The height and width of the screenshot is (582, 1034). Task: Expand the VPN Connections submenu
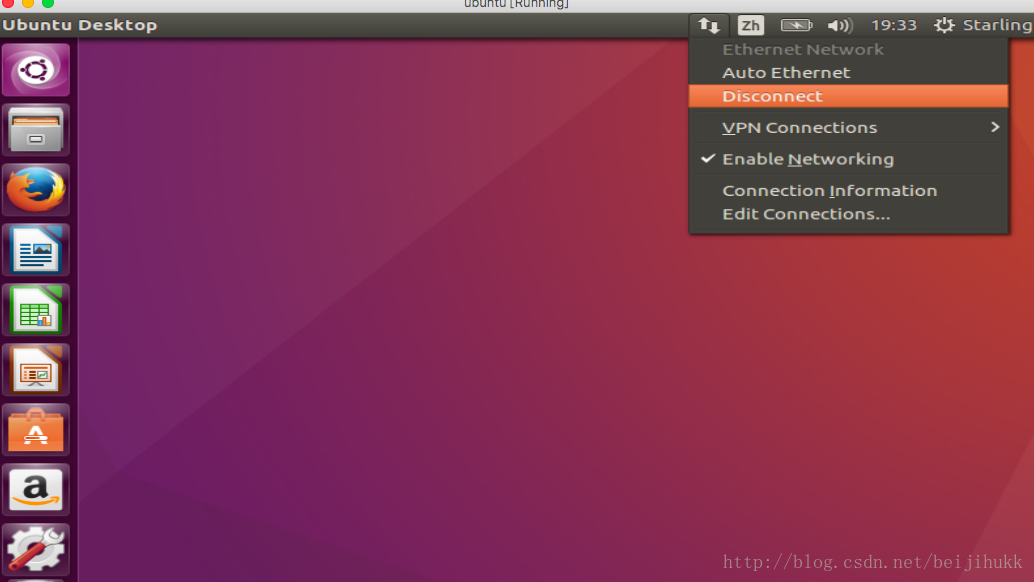849,127
